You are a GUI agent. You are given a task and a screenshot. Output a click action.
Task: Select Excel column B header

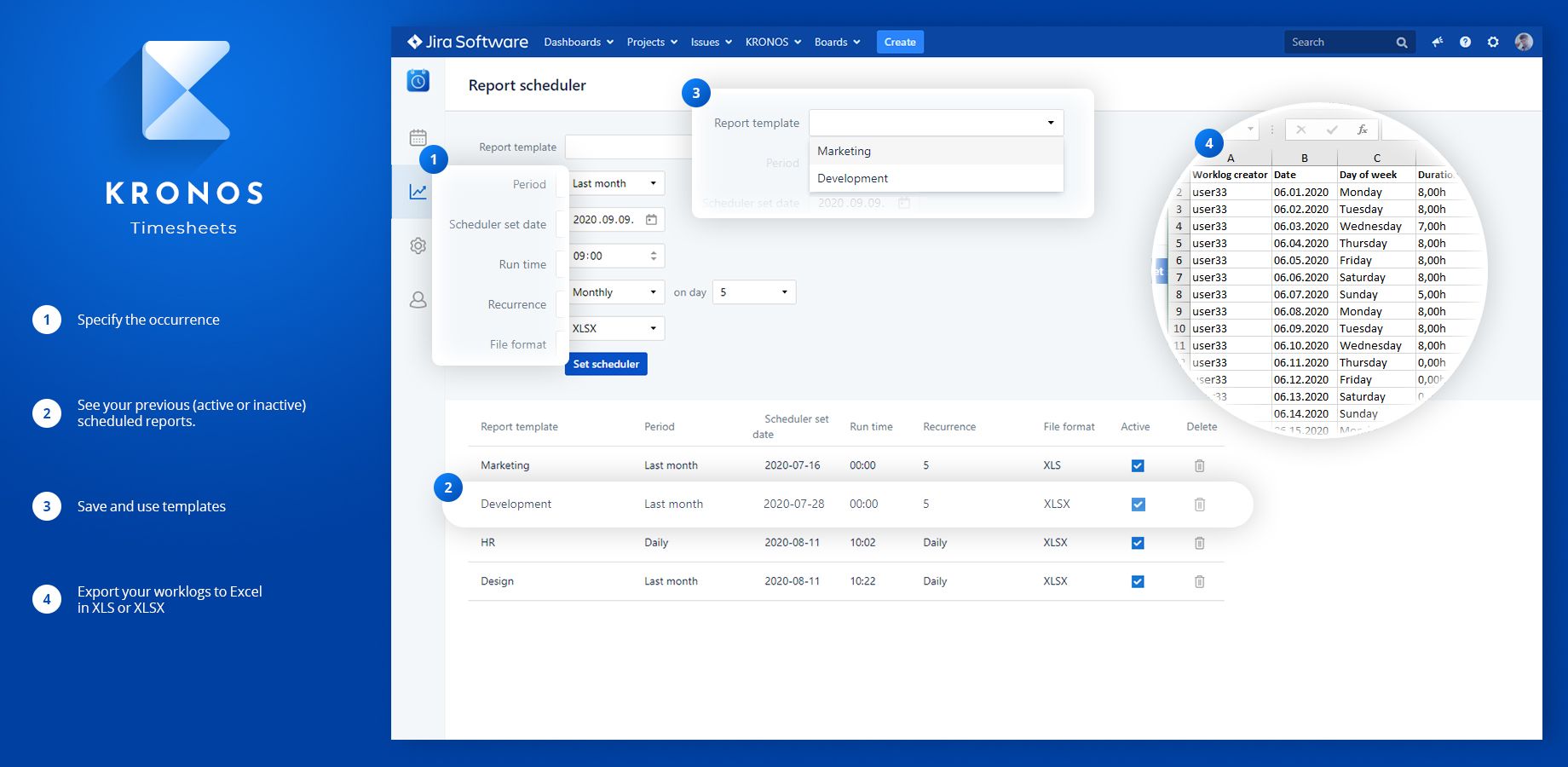[x=1304, y=158]
